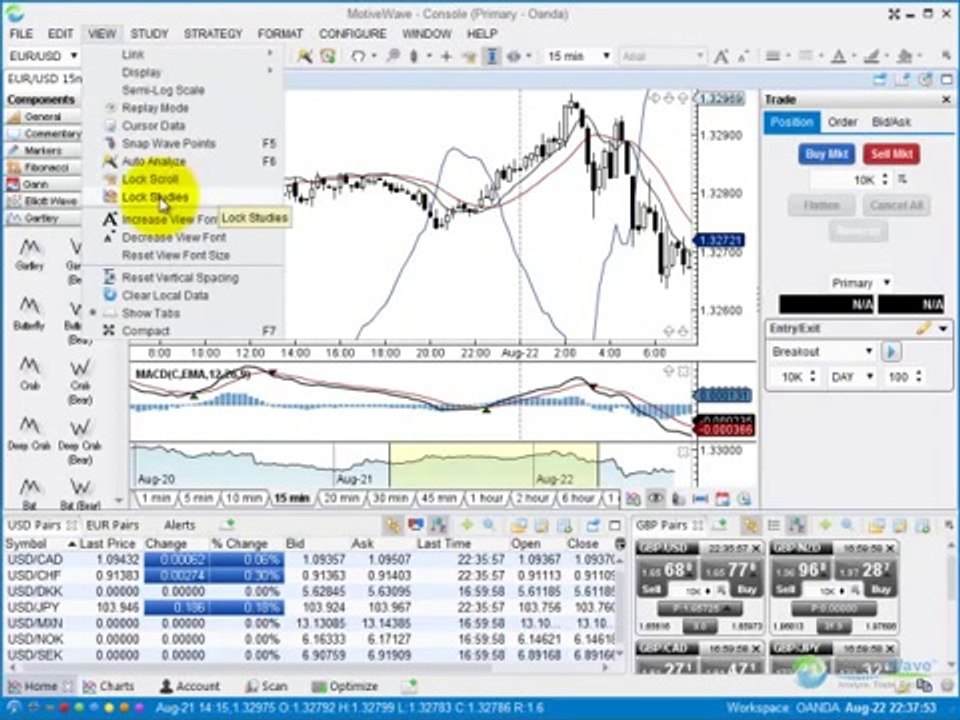960x720 pixels.
Task: Toggle Compact view mode
Action: (x=146, y=331)
